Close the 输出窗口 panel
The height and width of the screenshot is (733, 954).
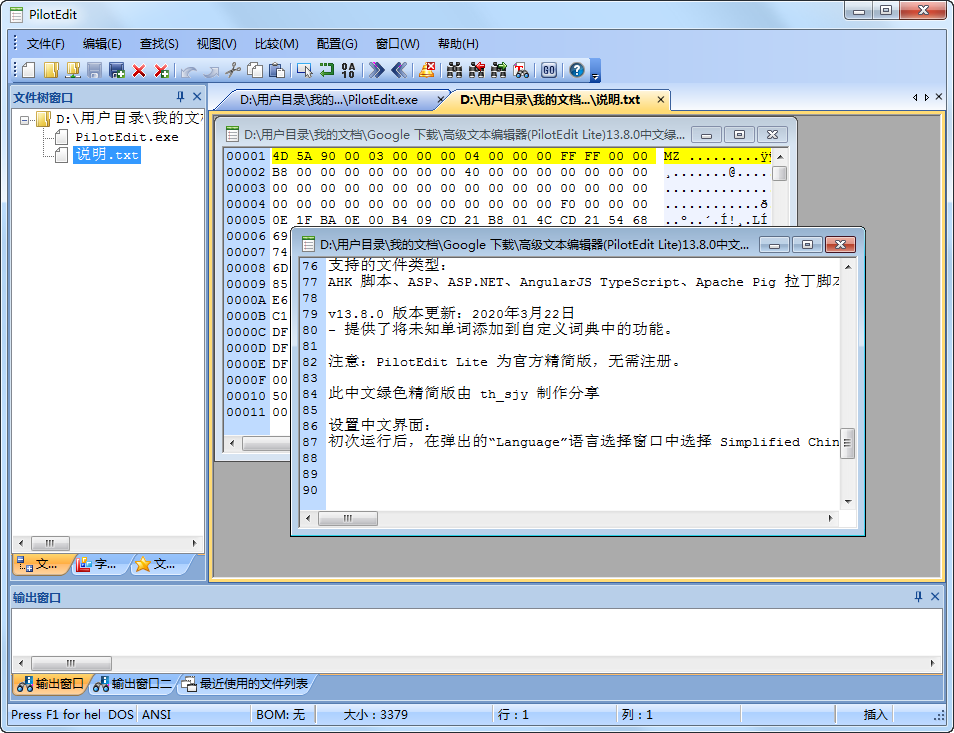935,597
